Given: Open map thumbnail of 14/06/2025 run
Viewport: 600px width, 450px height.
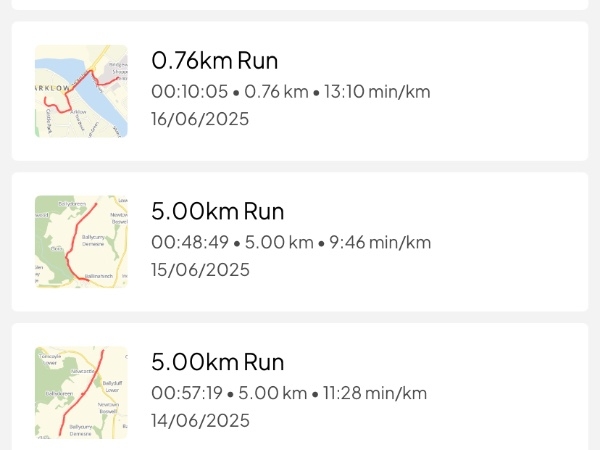Looking at the screenshot, I should (81, 393).
